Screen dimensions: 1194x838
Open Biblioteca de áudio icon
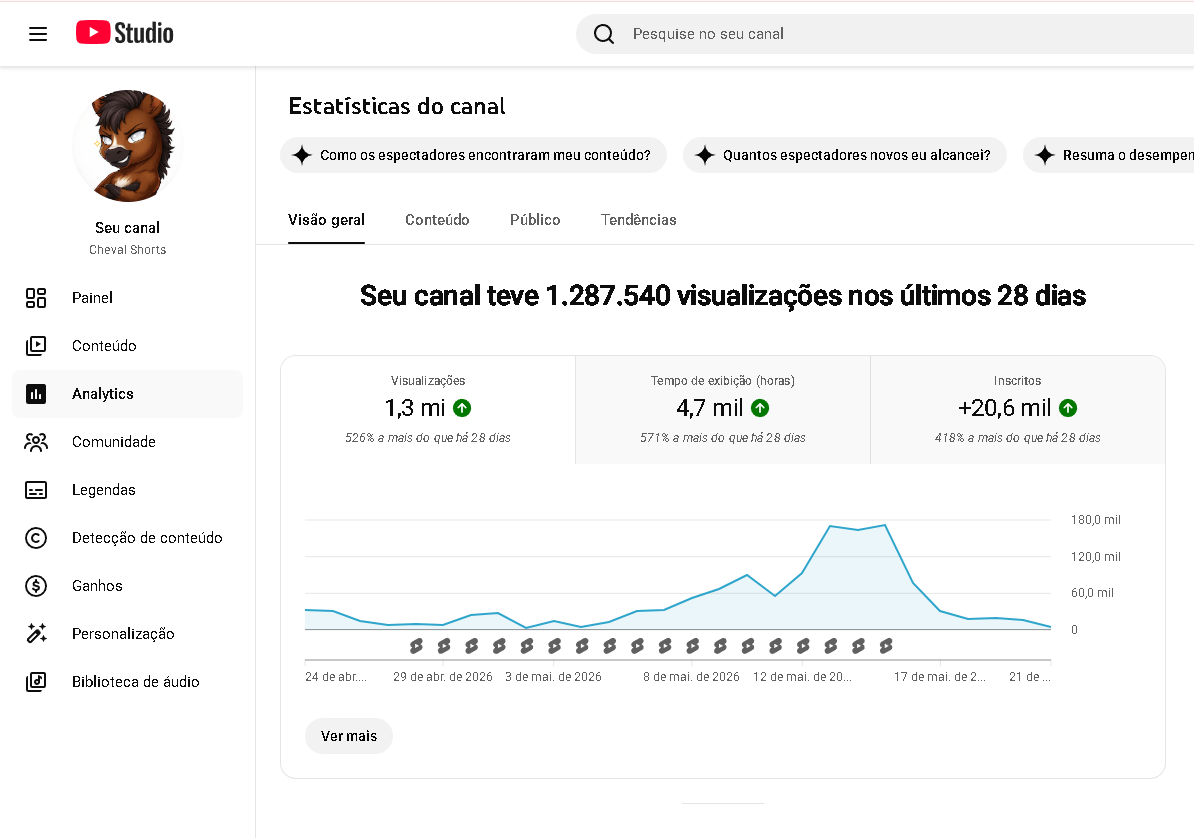[x=36, y=682]
